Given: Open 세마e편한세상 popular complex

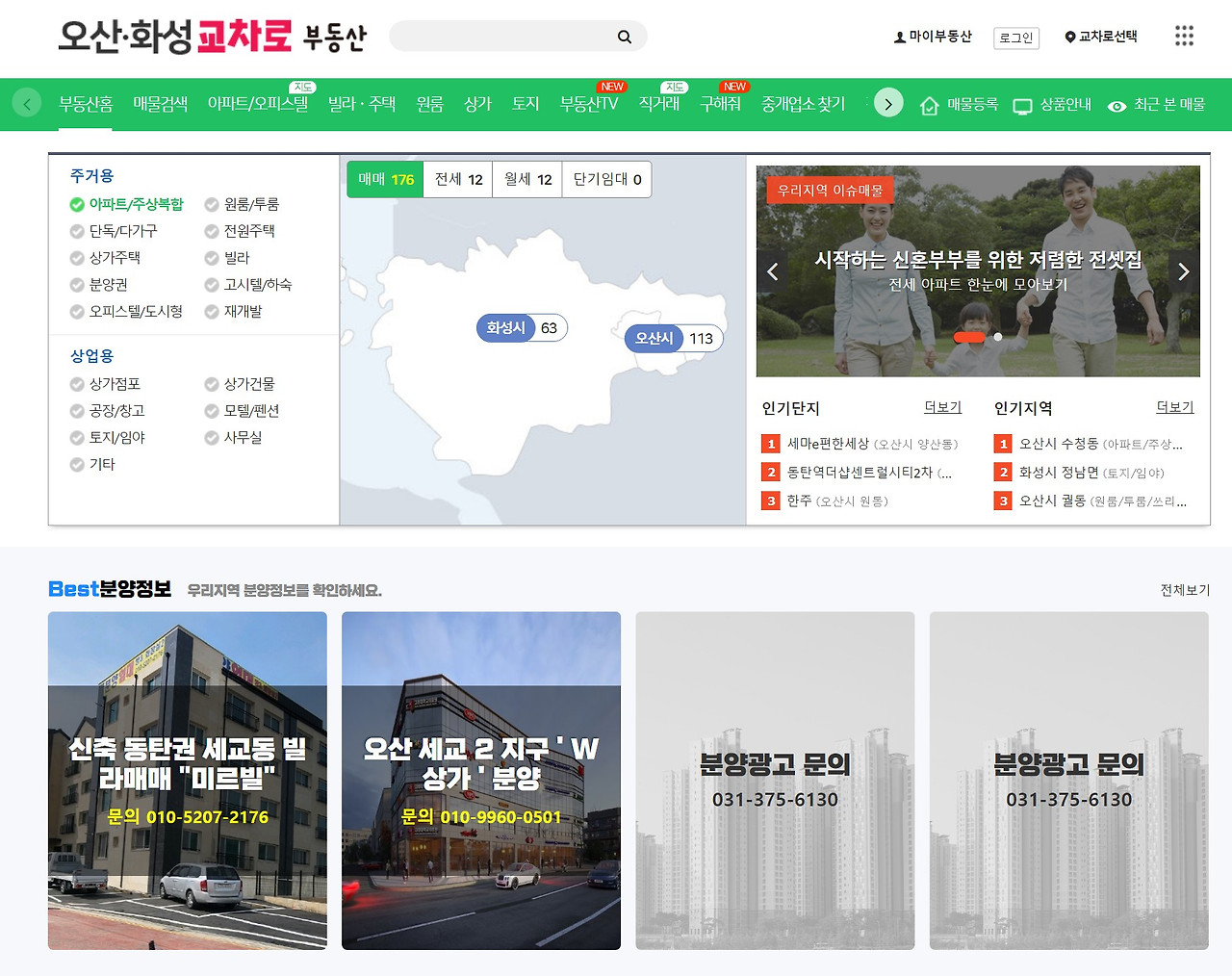Looking at the screenshot, I should [x=860, y=444].
